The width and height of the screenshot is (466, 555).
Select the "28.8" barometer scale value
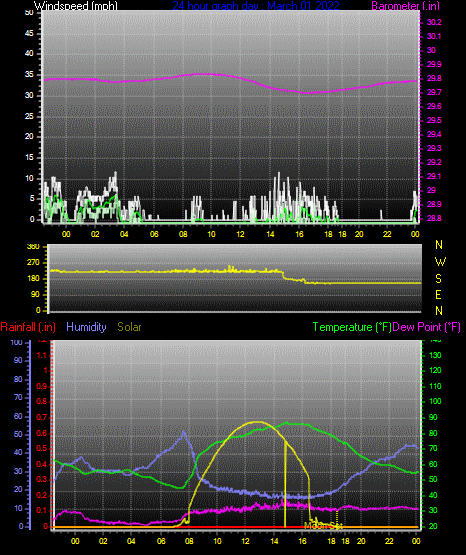point(434,218)
